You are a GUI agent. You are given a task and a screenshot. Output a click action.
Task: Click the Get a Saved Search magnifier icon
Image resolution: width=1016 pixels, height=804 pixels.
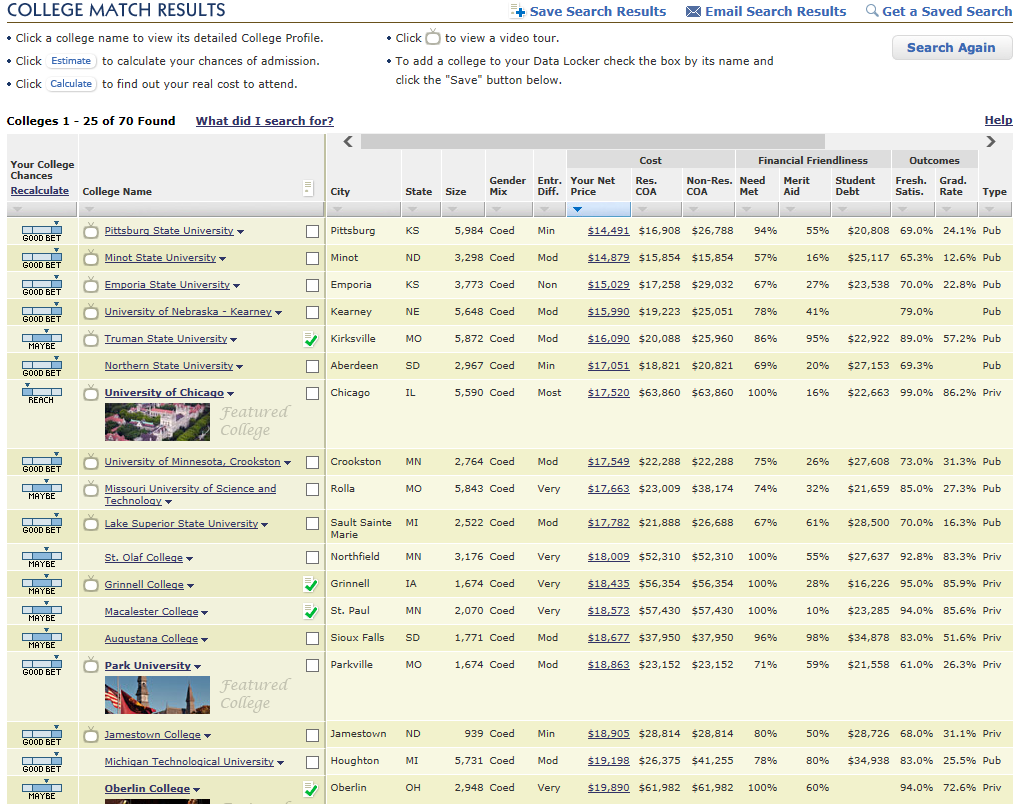[x=872, y=10]
